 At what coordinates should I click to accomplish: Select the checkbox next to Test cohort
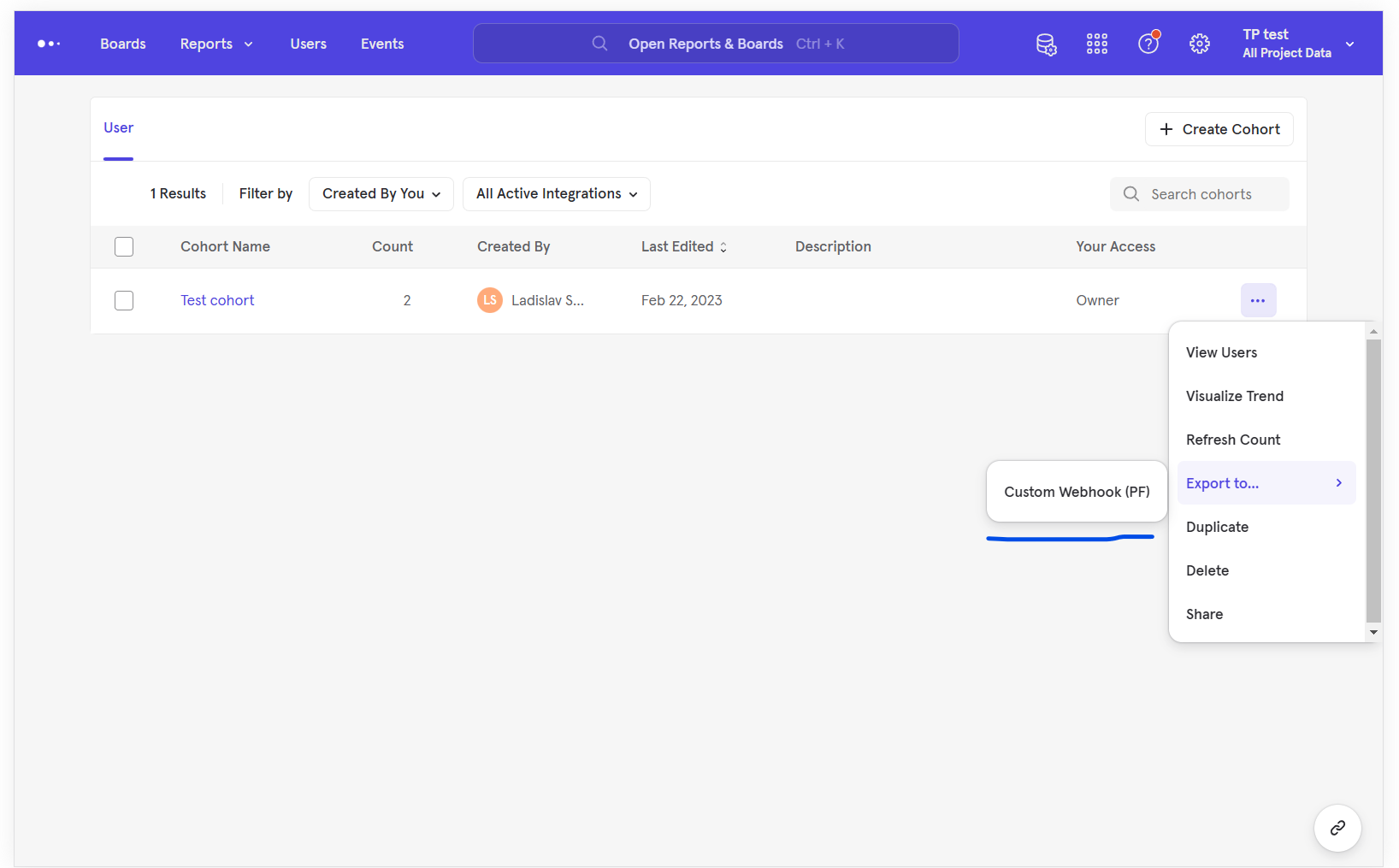[123, 300]
